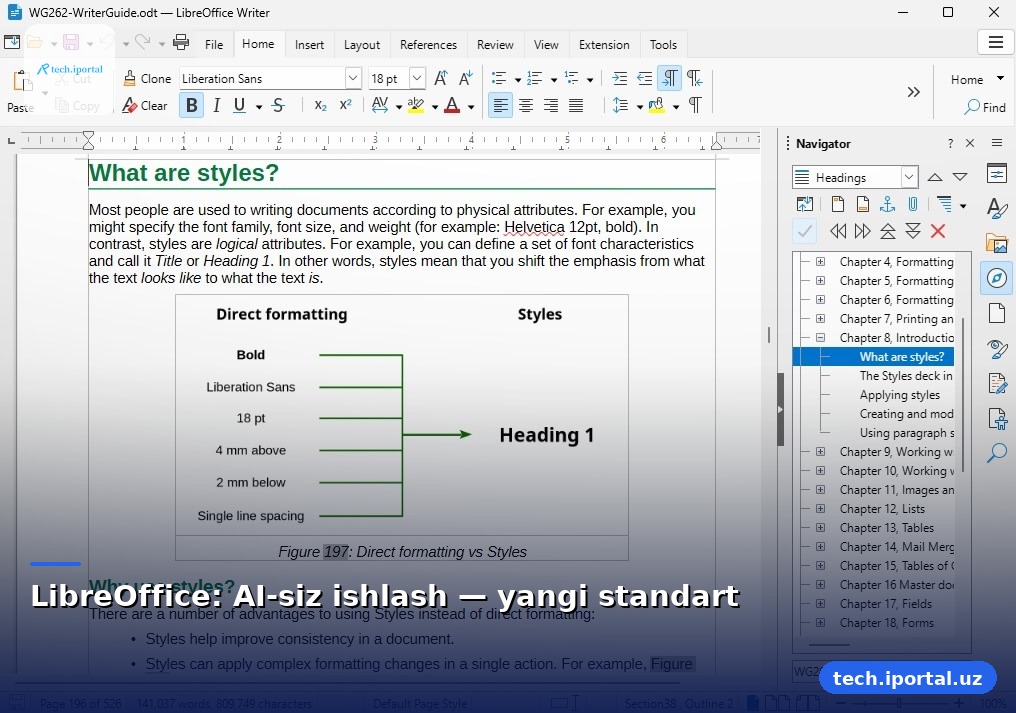This screenshot has width=1016, height=713.
Task: Open the hamburger menu button
Action: 996,43
